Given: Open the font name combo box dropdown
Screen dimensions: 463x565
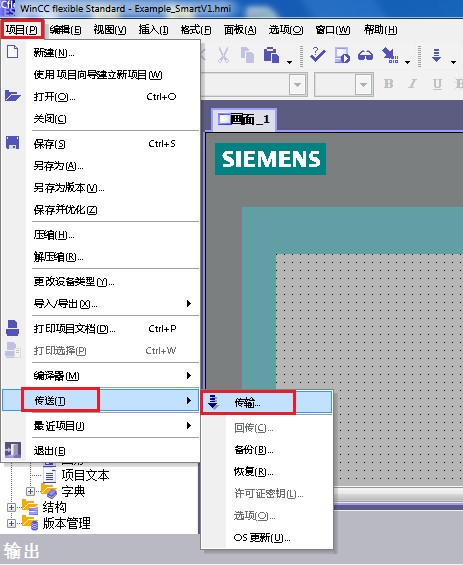Looking at the screenshot, I should pyautogui.click(x=298, y=85).
